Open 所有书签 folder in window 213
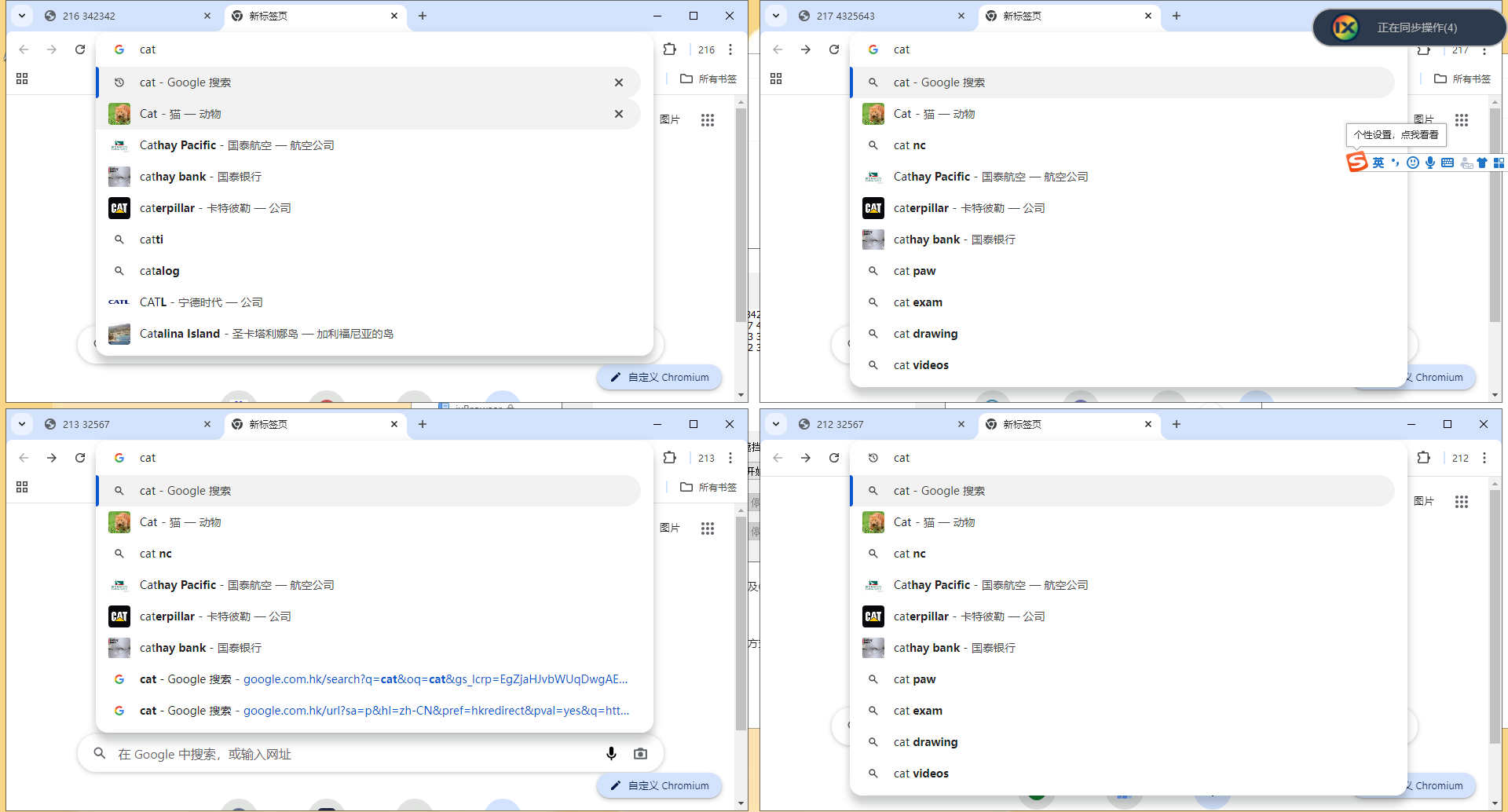 pos(708,487)
